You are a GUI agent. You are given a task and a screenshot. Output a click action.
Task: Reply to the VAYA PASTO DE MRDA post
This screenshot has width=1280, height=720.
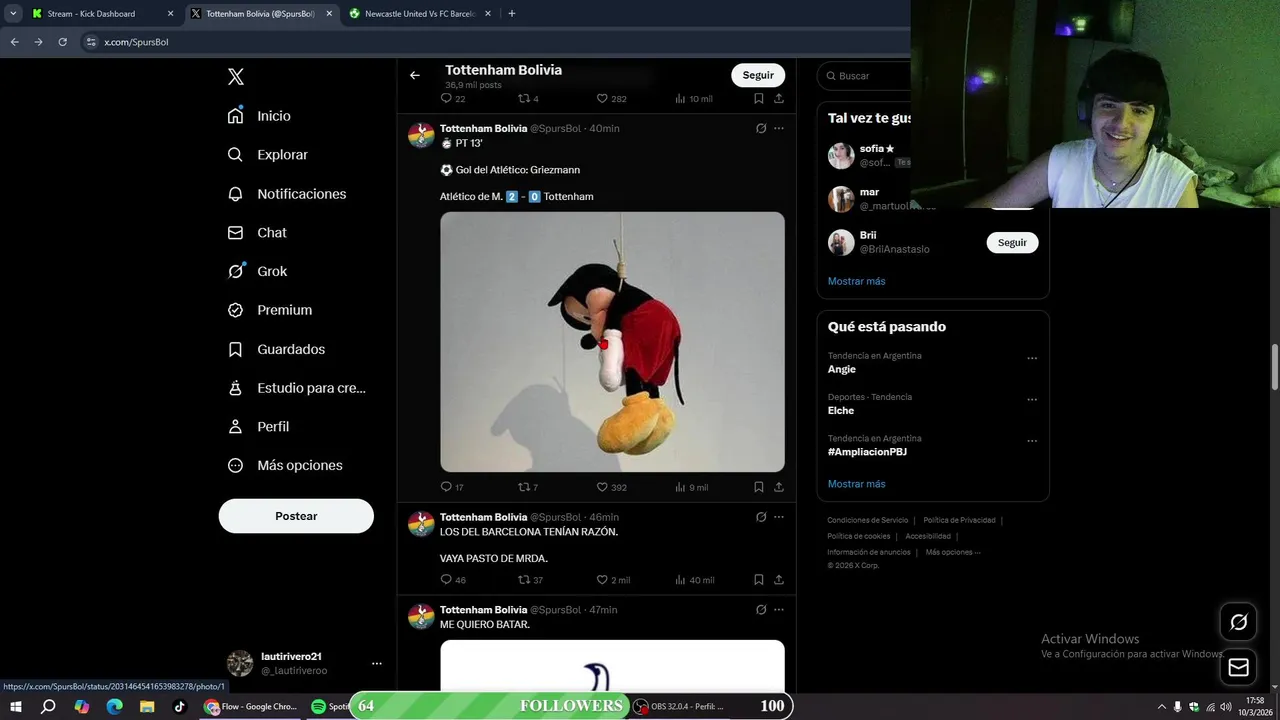point(453,580)
